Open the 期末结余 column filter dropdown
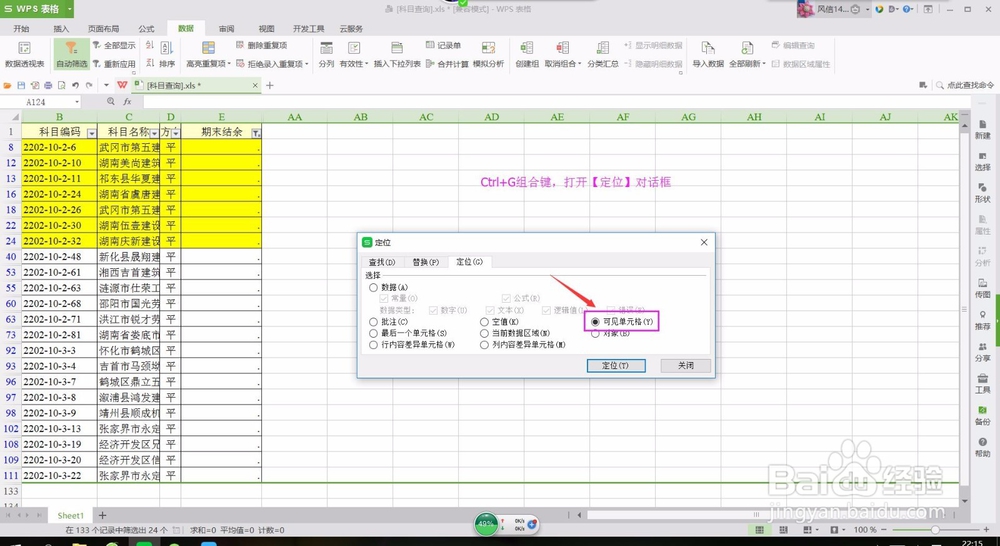 (x=256, y=133)
